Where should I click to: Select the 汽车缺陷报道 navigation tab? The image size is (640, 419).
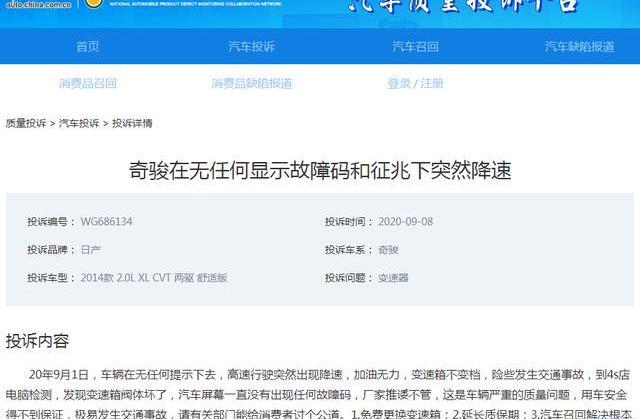579,47
